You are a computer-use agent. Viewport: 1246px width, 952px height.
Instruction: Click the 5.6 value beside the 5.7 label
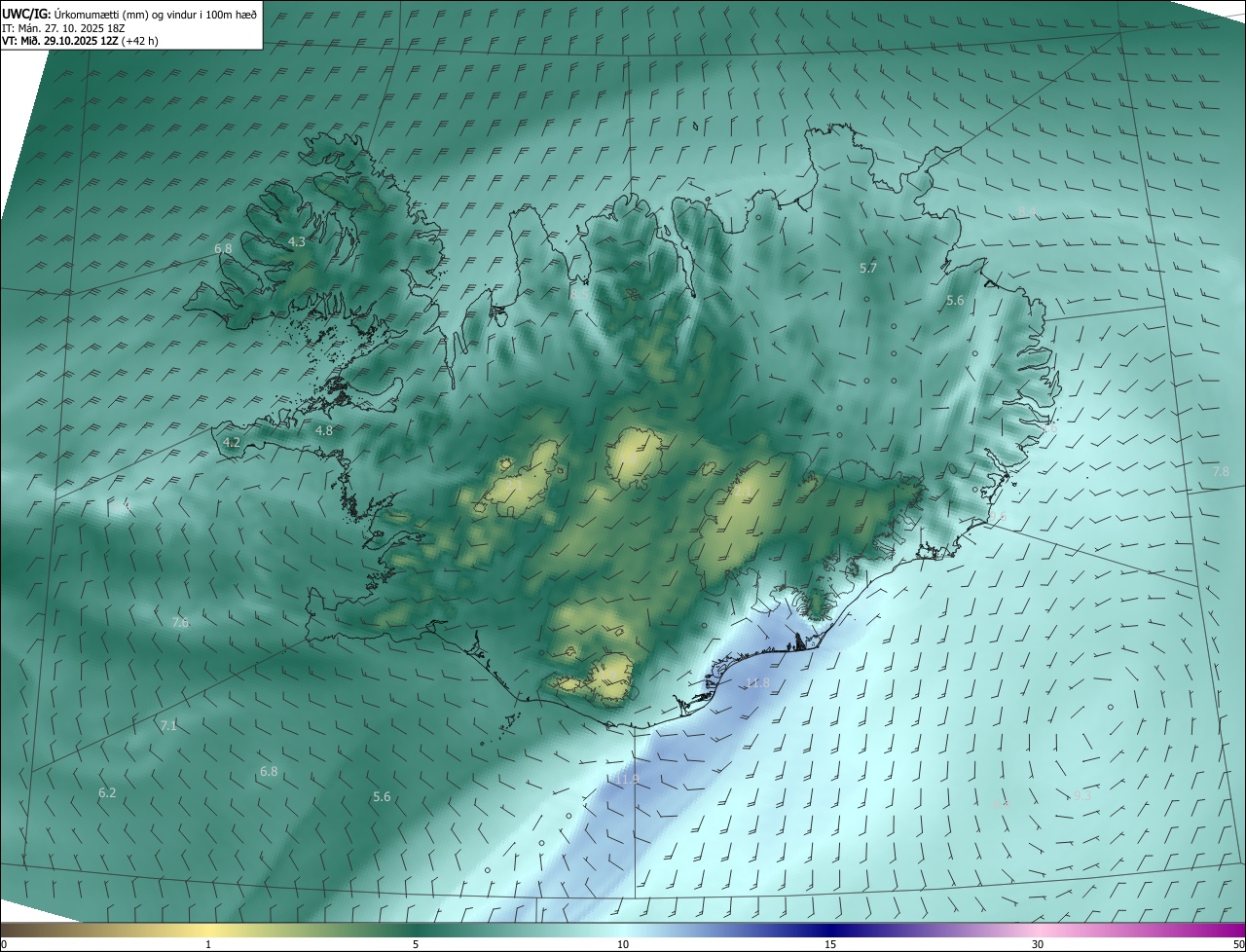tap(955, 301)
